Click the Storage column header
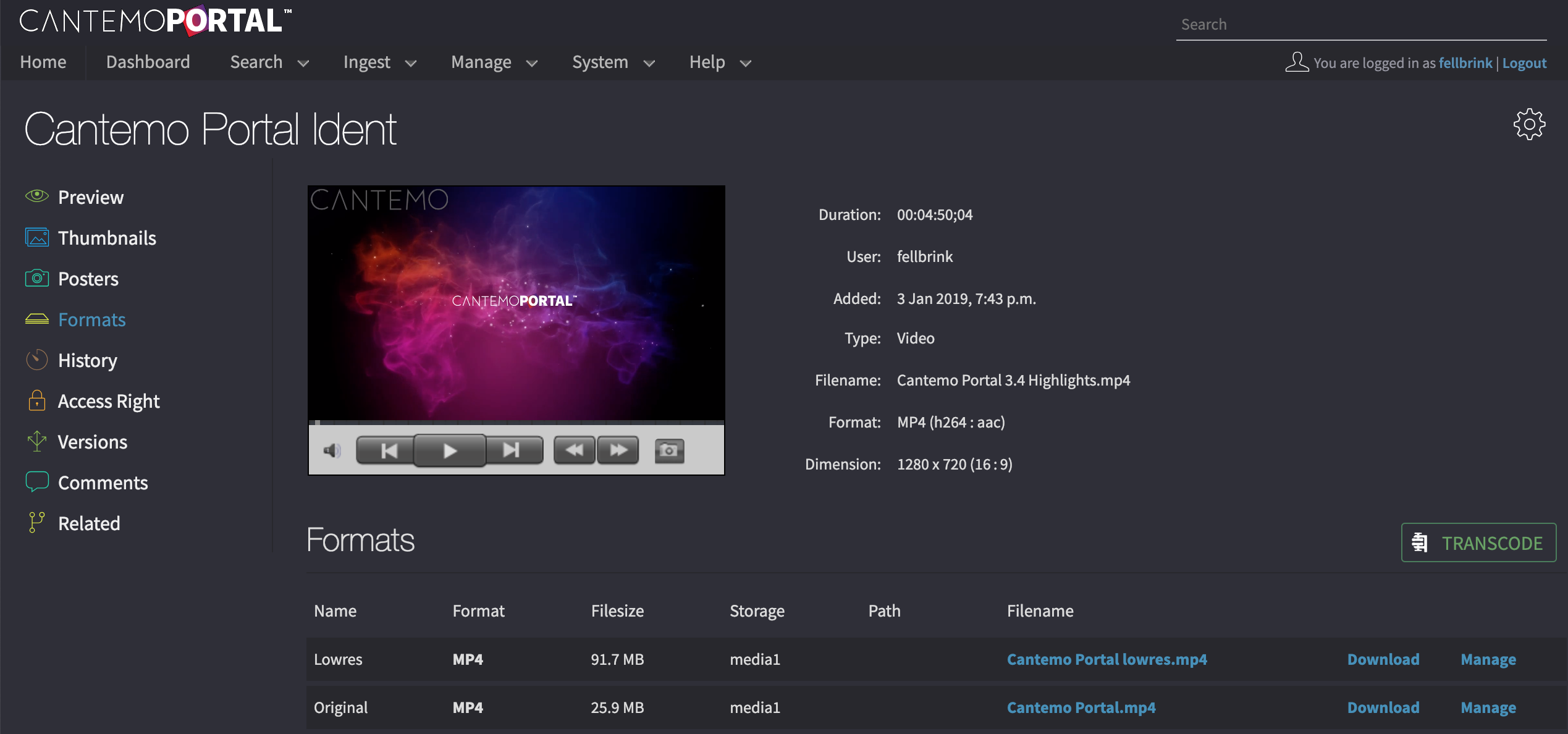This screenshot has width=1568, height=734. pos(757,610)
